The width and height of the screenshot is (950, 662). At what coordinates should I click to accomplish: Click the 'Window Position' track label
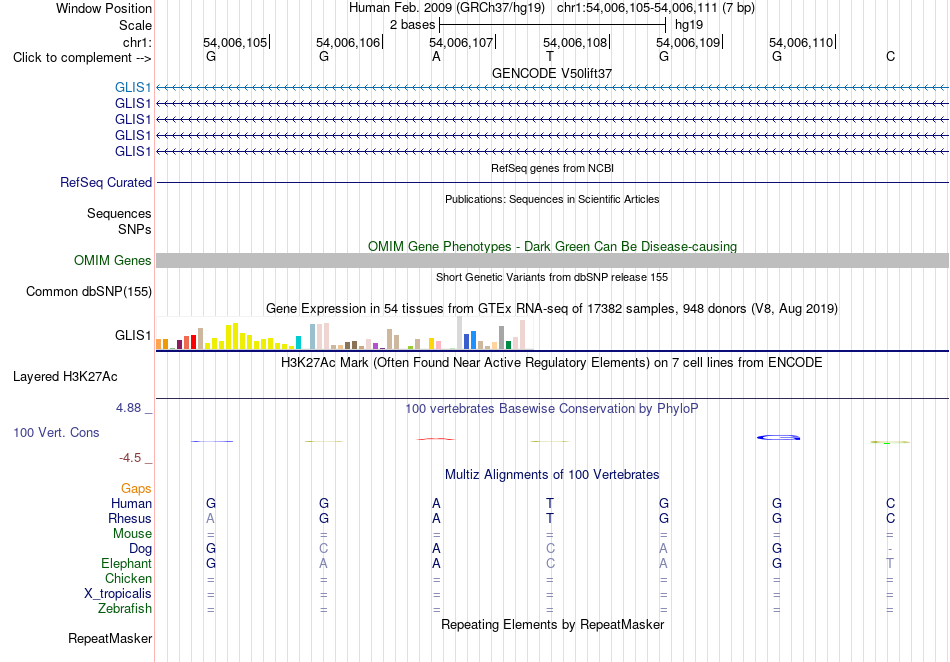[x=104, y=8]
